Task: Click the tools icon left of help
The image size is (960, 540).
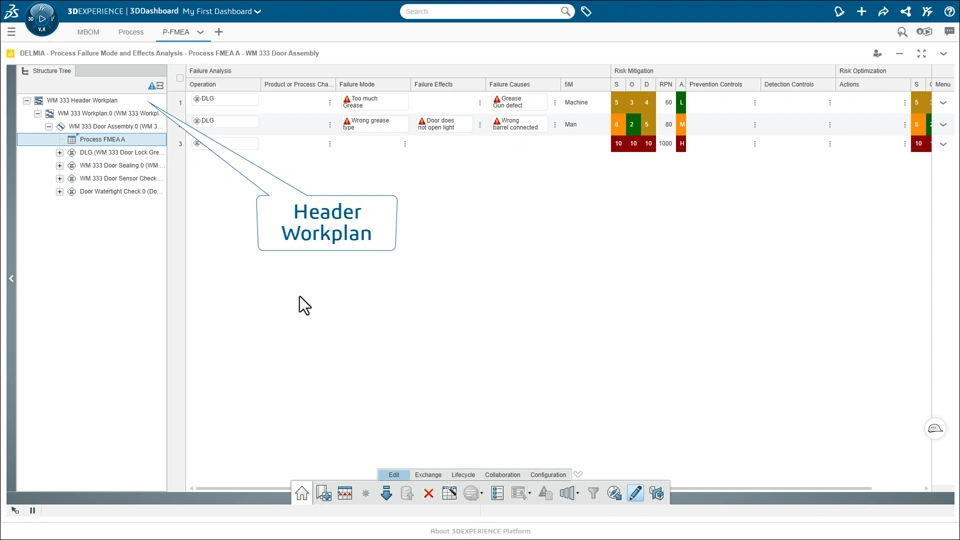Action: 928,11
